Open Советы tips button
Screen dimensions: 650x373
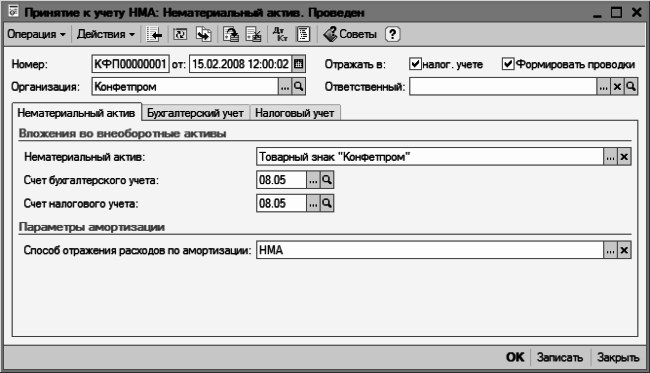coord(350,34)
